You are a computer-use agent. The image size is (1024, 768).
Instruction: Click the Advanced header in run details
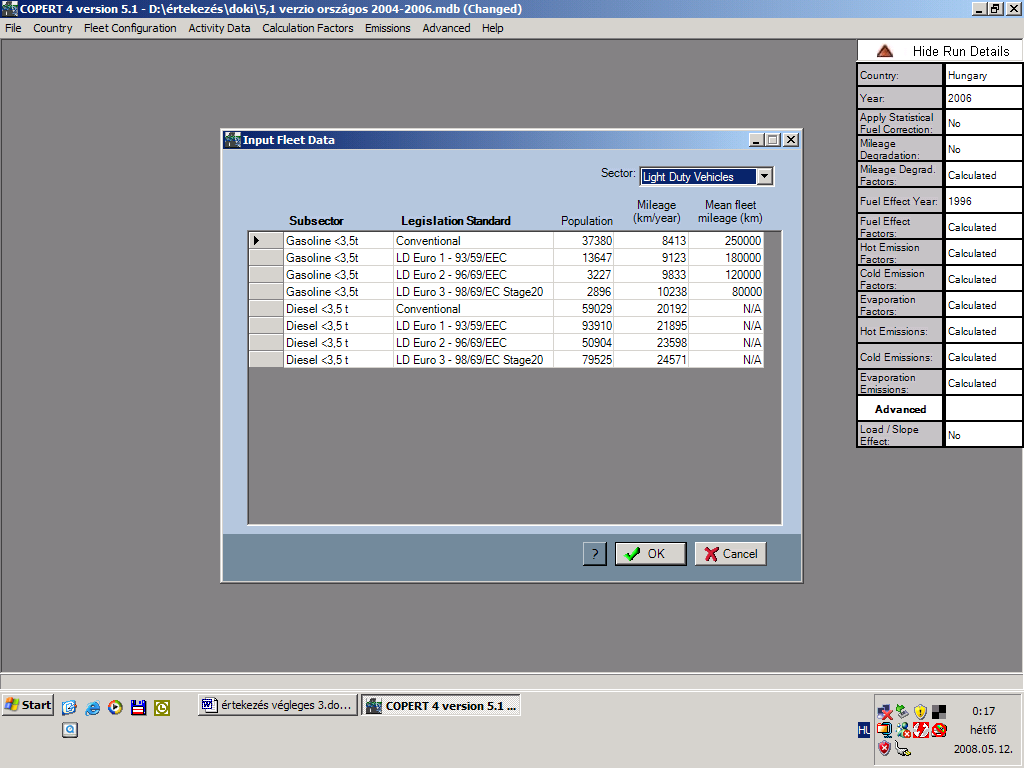pos(901,409)
